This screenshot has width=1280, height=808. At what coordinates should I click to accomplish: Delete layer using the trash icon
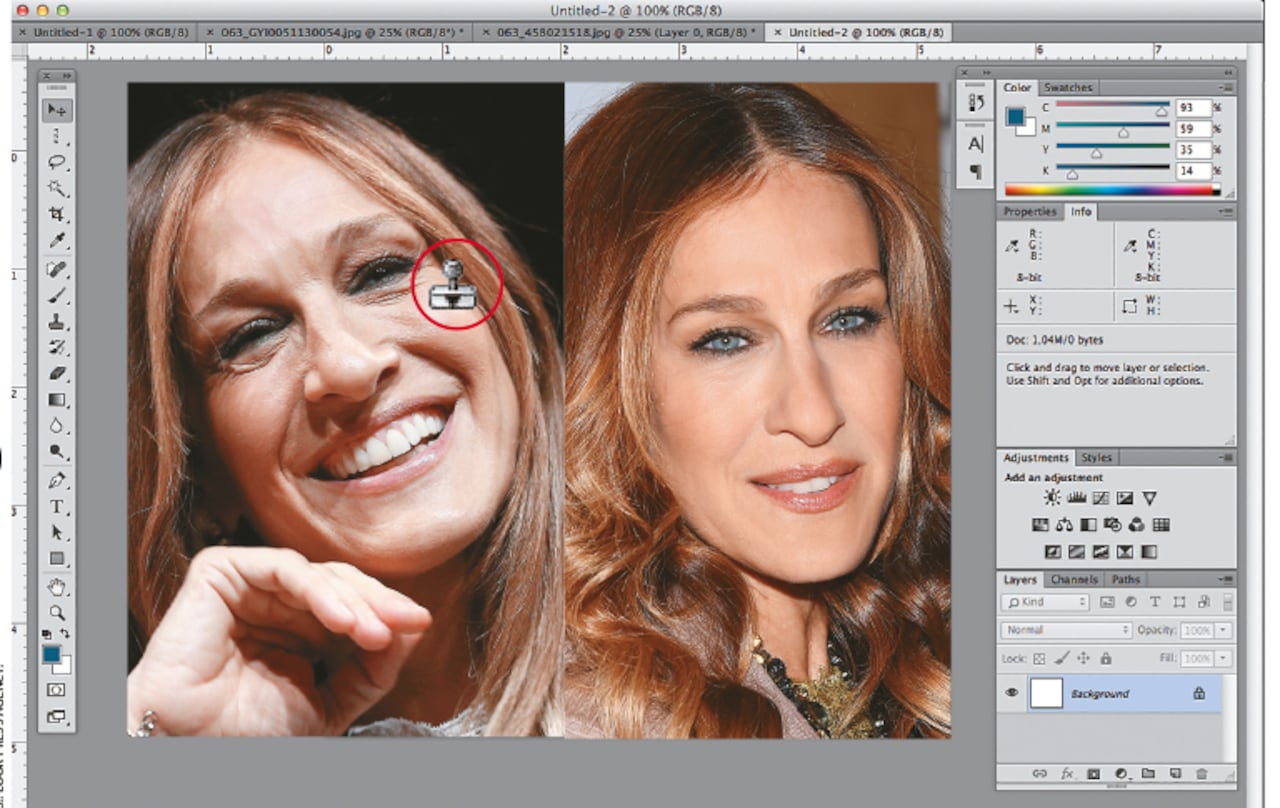coord(1202,774)
